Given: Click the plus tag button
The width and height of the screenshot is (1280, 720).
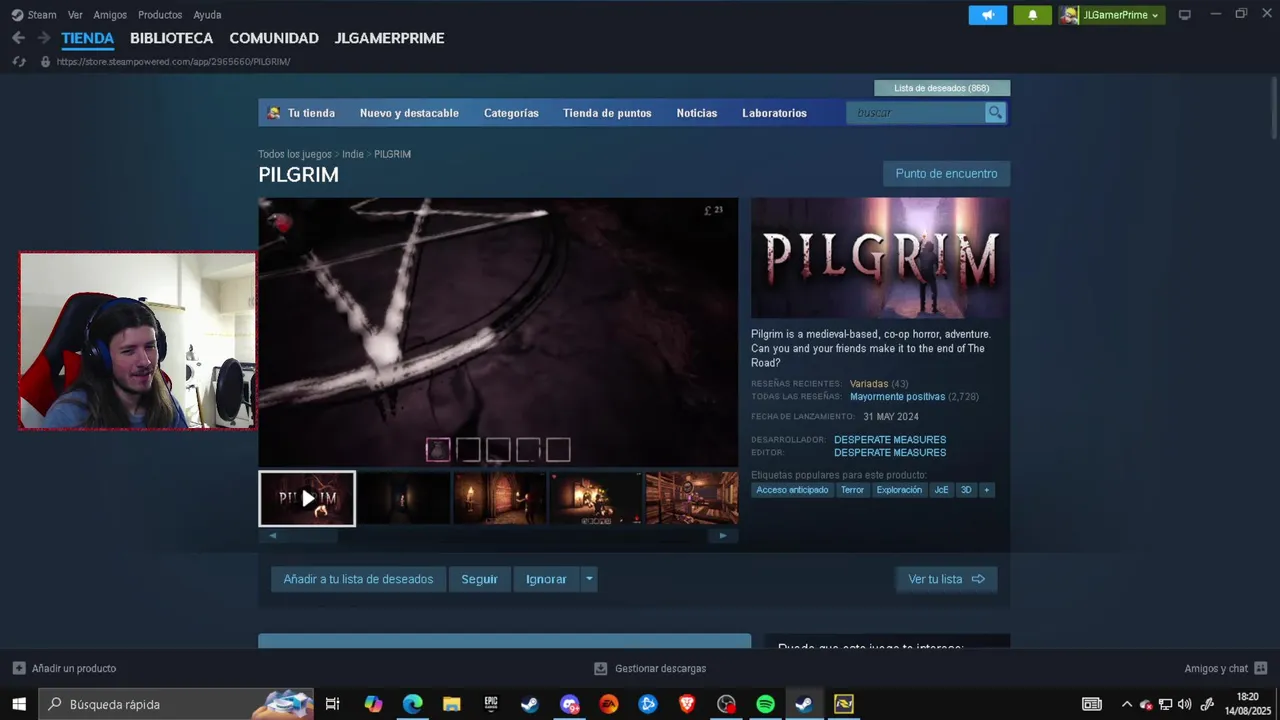Looking at the screenshot, I should [x=987, y=490].
